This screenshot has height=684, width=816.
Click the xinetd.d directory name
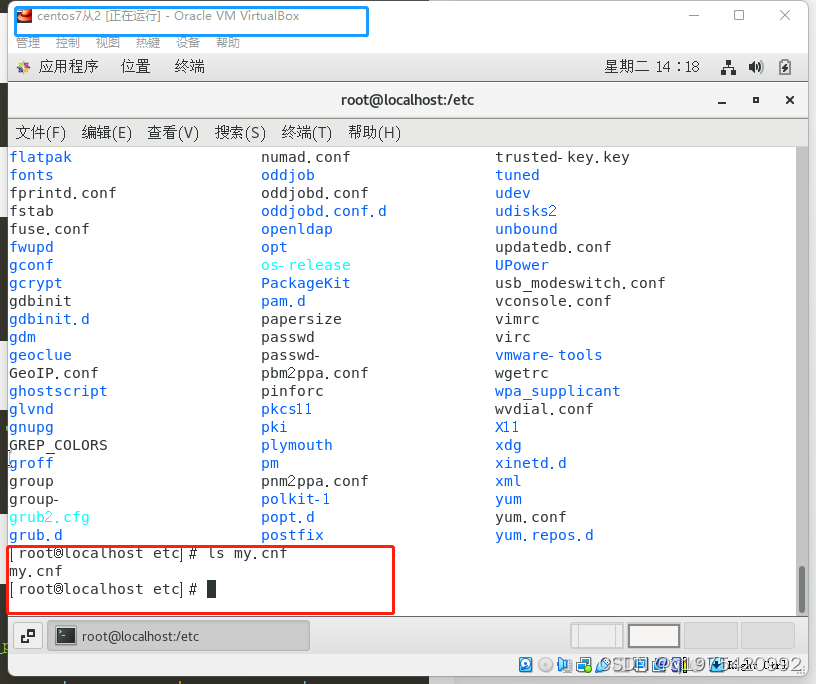531,463
